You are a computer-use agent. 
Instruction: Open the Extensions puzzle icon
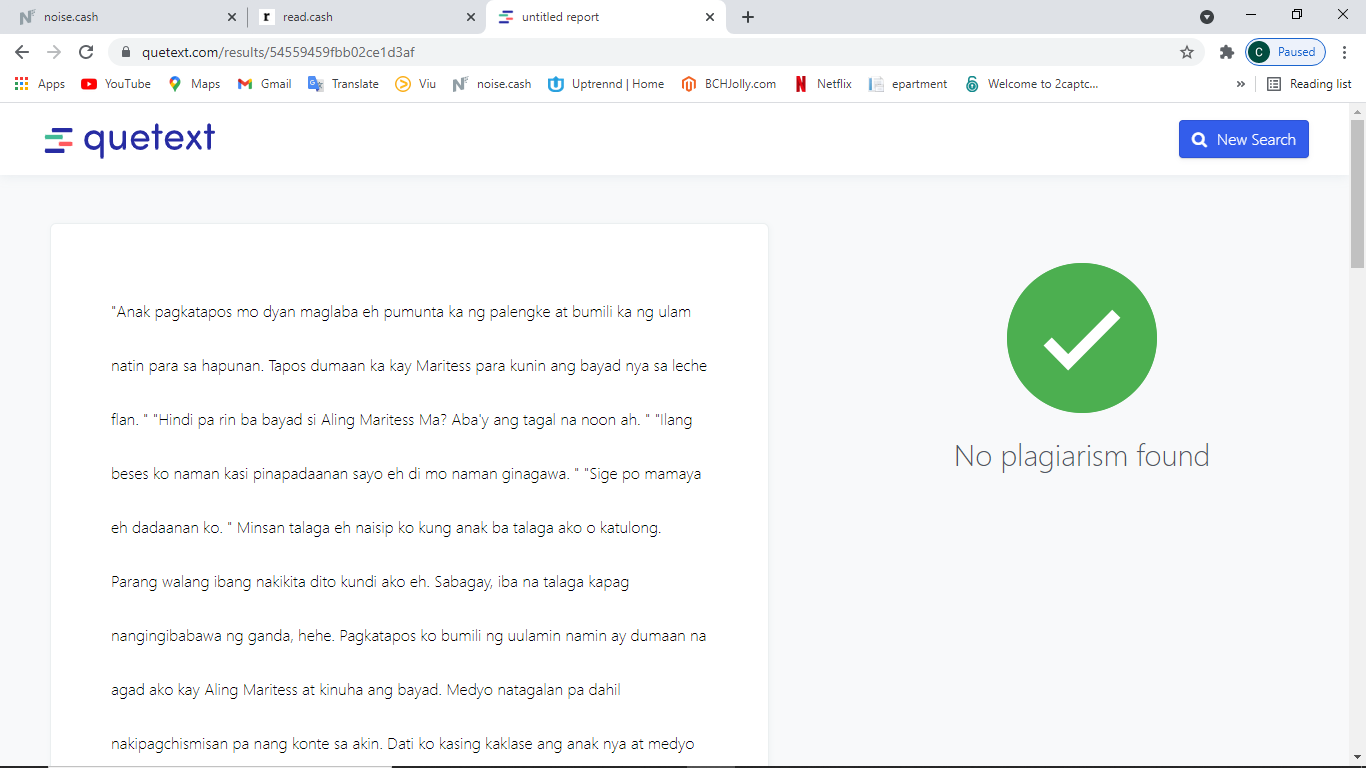pyautogui.click(x=1227, y=52)
